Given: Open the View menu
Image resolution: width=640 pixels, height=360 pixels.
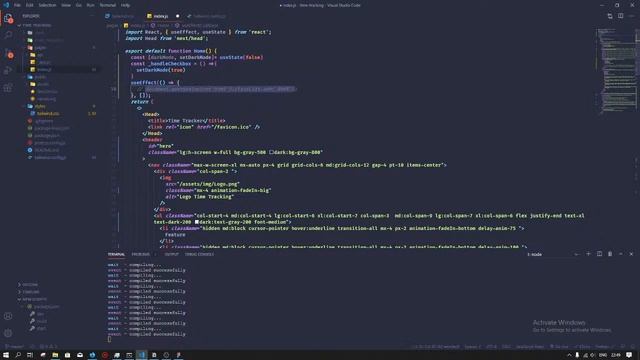Looking at the screenshot, I should click(66, 5).
